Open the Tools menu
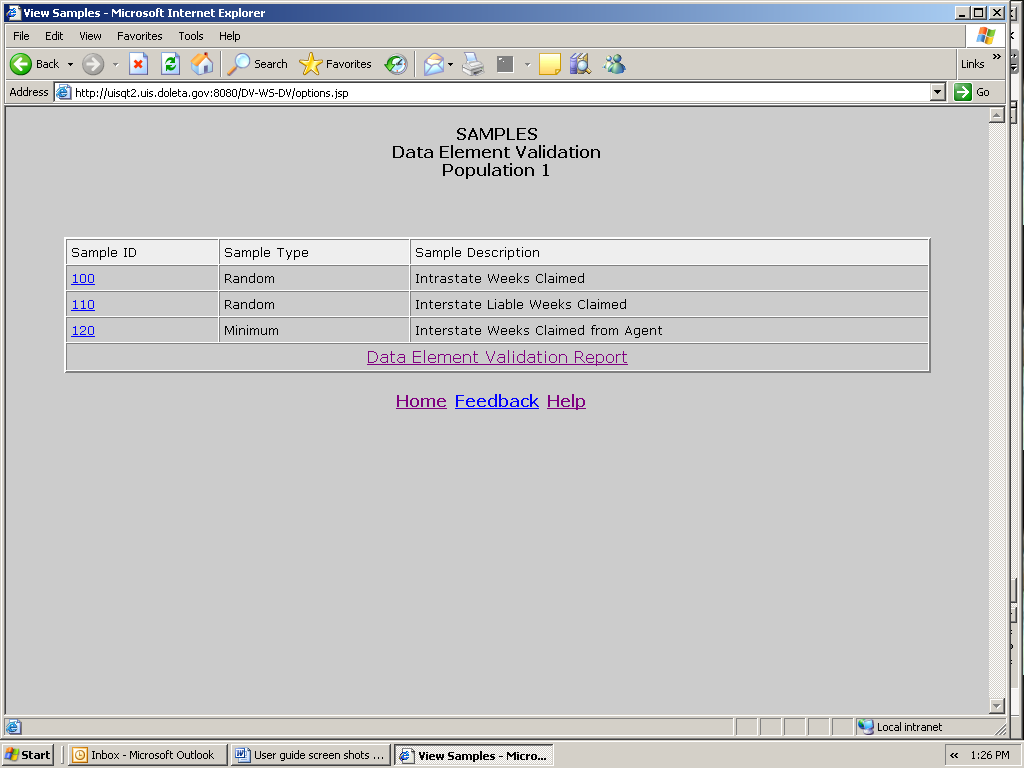Screen dimensions: 1024x768 click(191, 36)
